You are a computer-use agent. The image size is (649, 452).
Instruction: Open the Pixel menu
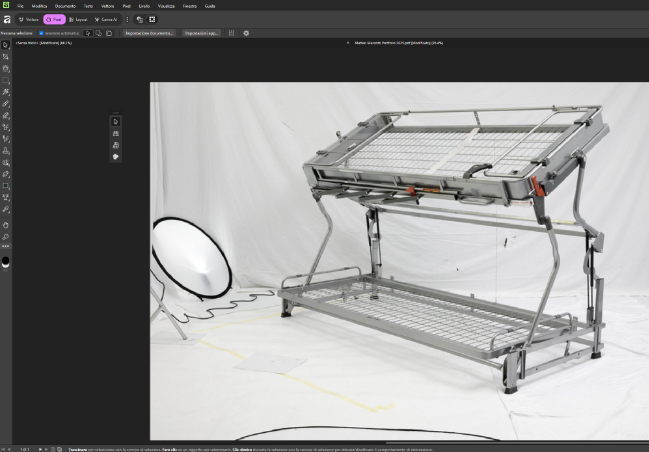127,6
